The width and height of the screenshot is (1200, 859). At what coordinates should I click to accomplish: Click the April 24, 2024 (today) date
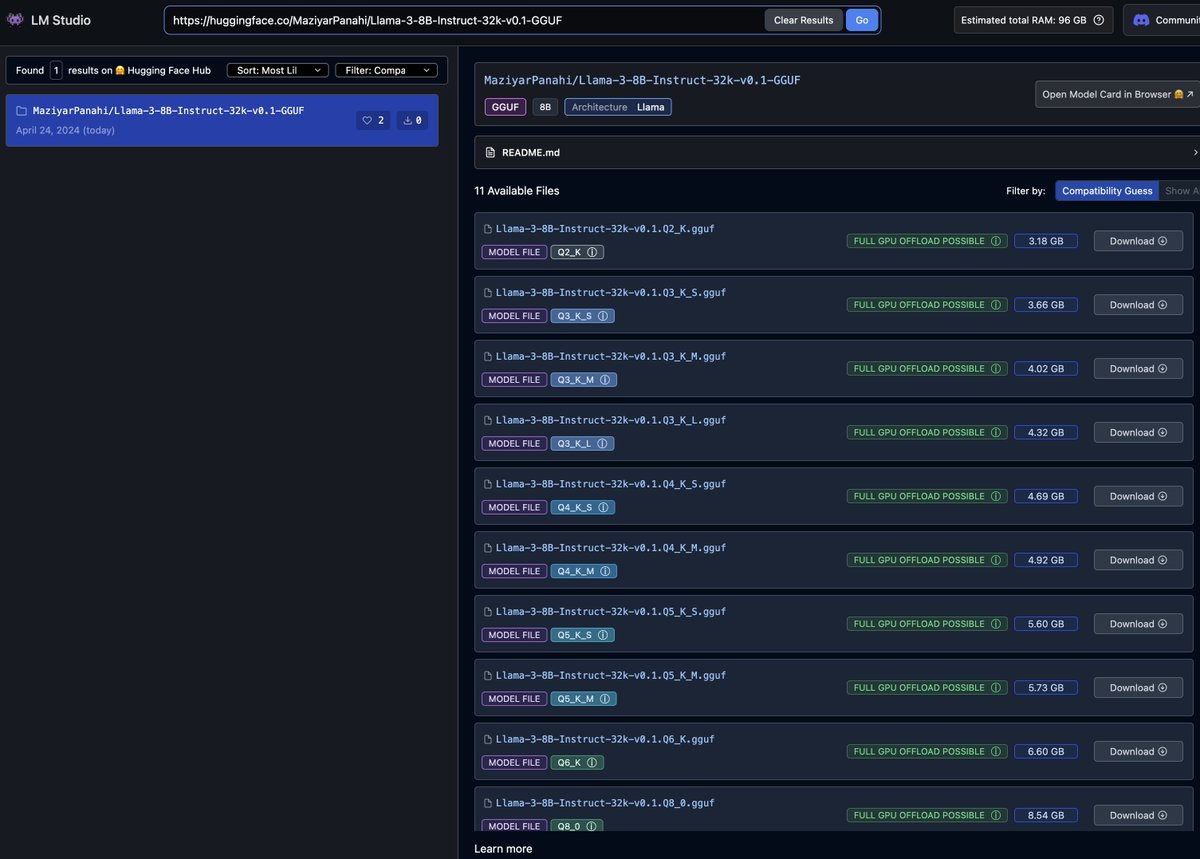65,130
